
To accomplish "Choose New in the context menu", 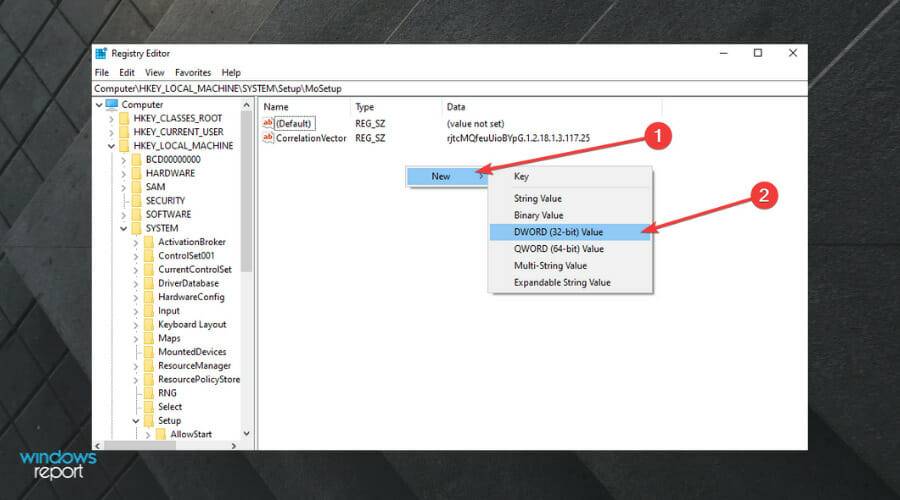I will [x=447, y=176].
